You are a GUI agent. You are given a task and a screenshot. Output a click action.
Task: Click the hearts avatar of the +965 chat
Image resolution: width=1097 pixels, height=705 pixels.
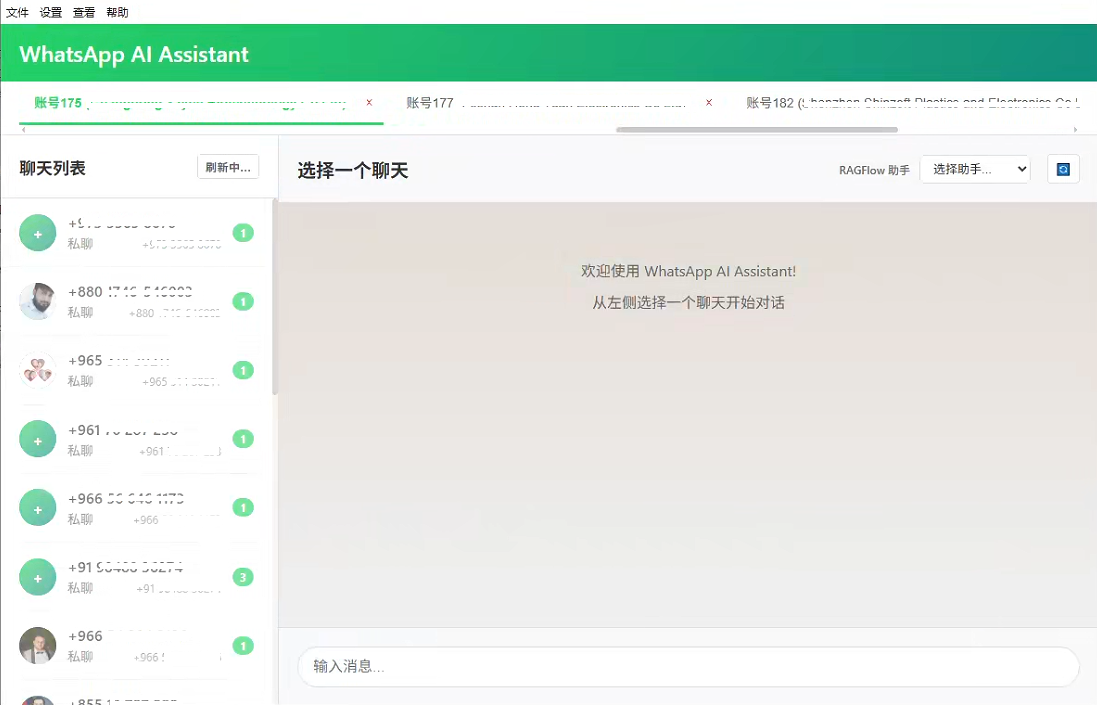38,370
